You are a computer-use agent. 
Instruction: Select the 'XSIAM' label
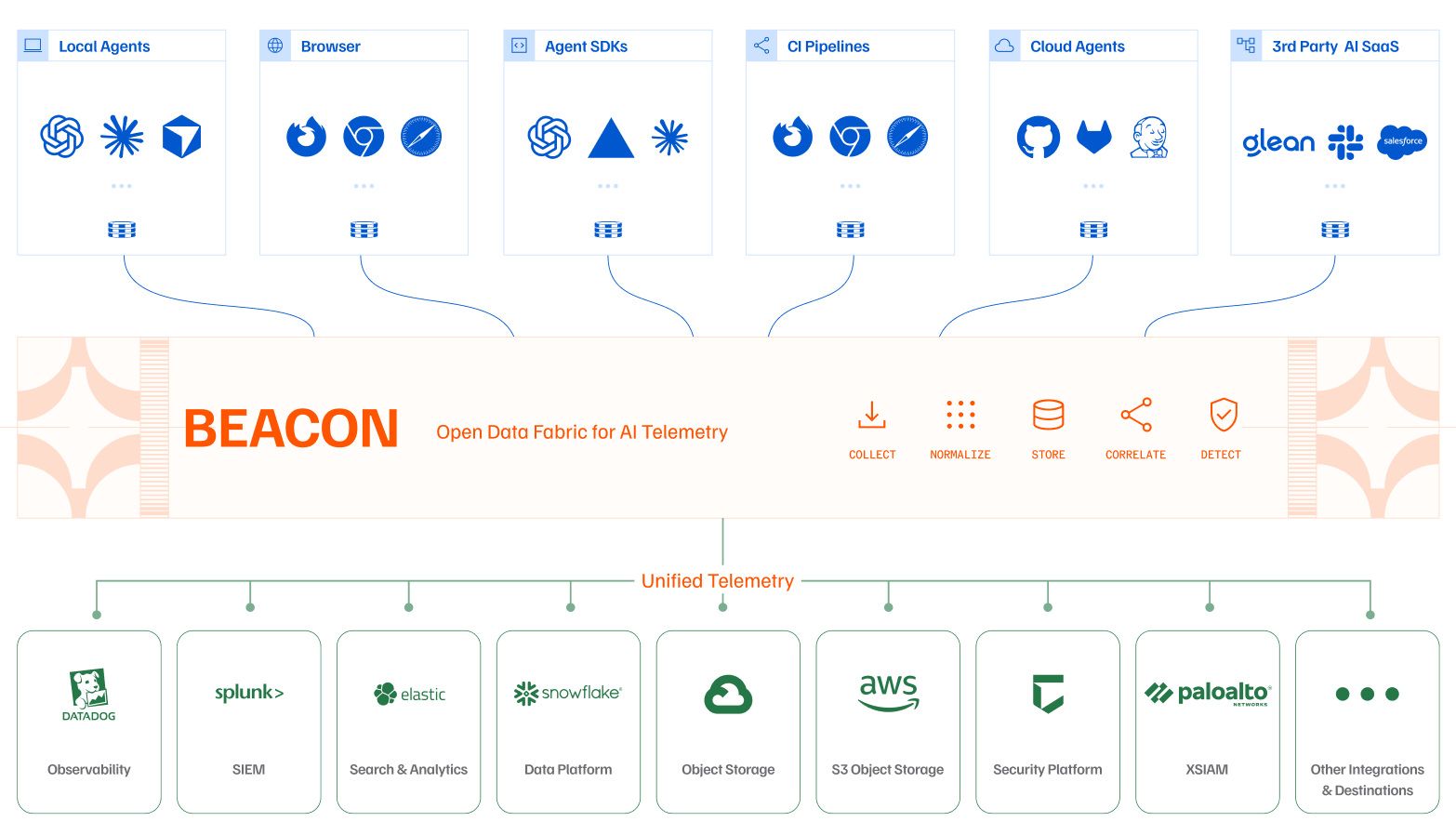1207,769
